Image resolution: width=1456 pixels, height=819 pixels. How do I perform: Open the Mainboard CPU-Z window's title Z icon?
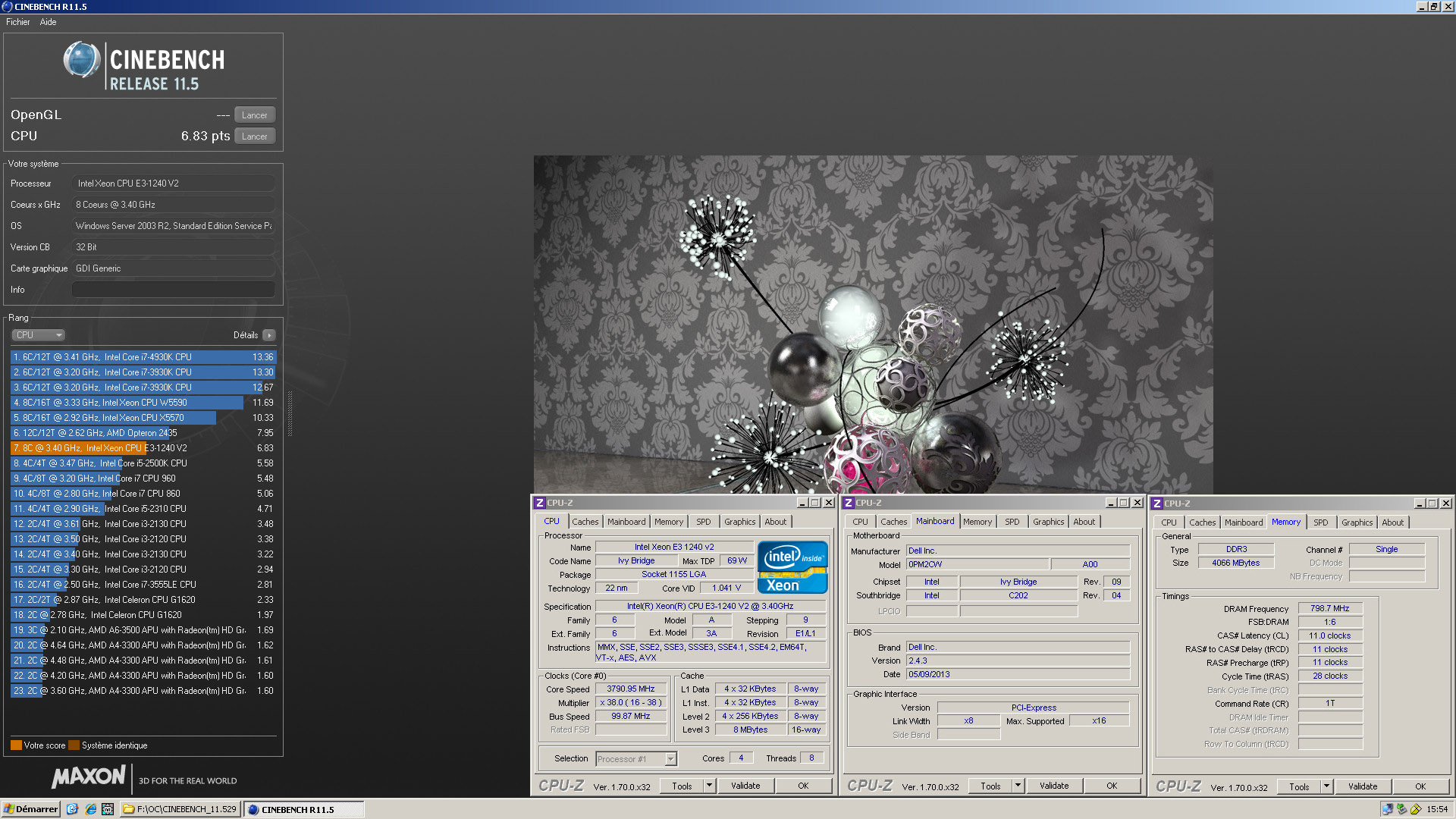849,503
